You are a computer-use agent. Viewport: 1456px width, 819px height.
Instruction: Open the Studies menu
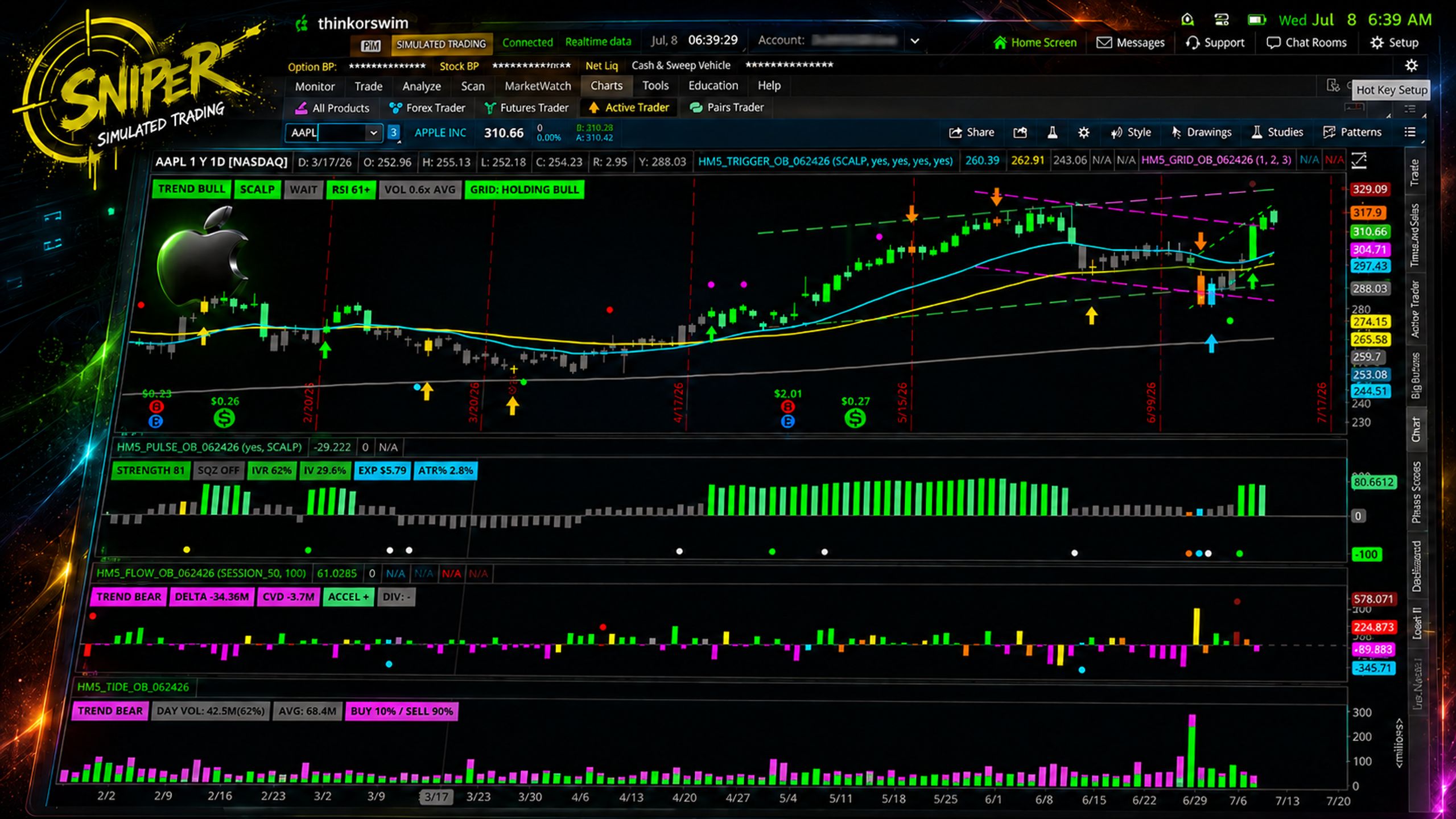click(1277, 133)
